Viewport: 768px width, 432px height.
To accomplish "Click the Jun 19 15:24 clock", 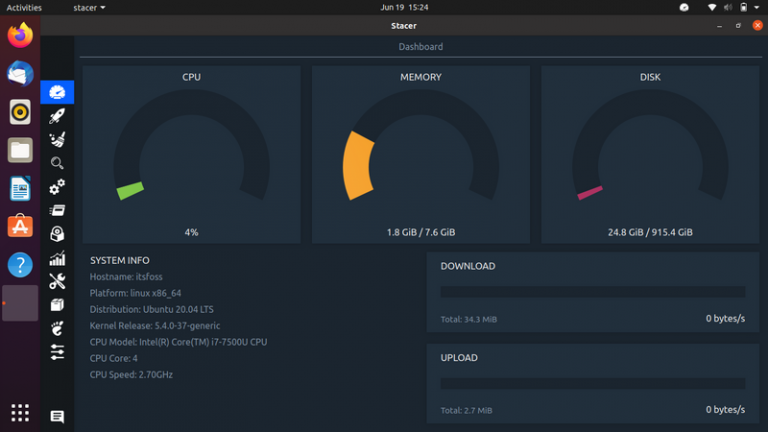I will [404, 7].
